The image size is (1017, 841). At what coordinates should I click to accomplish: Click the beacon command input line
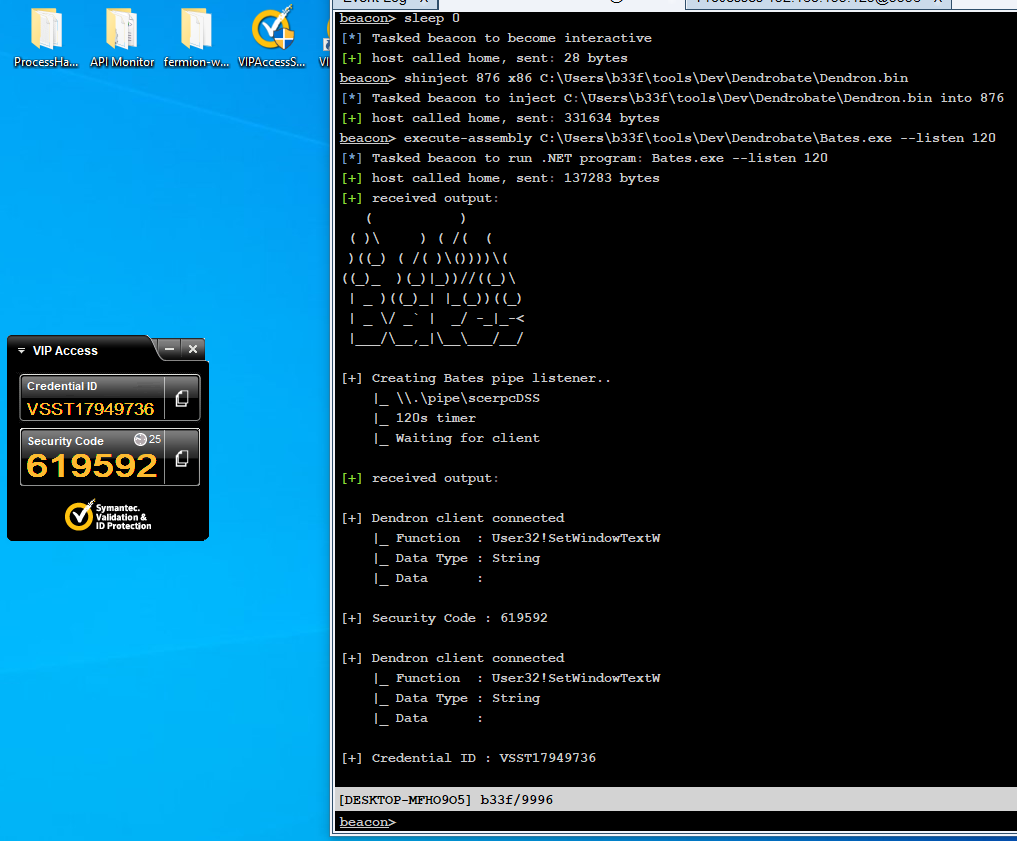[x=676, y=822]
